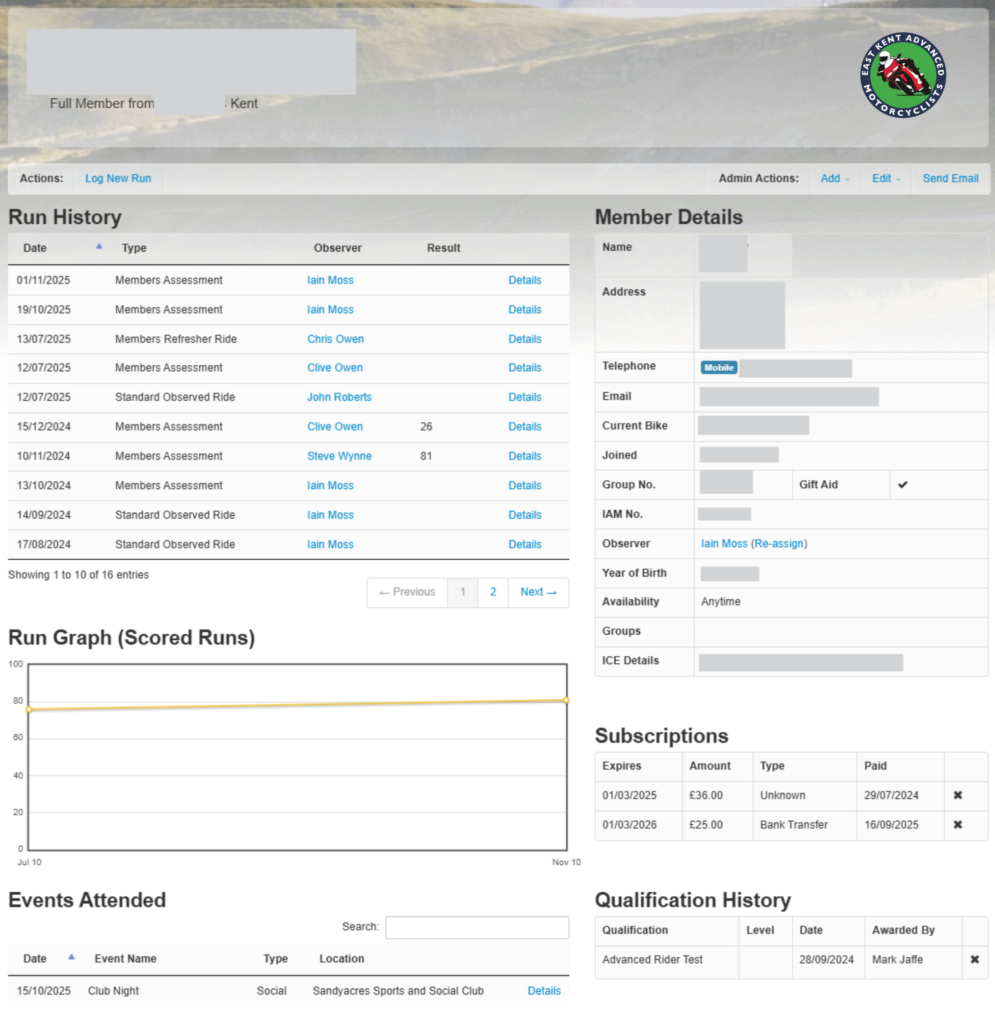
Task: Click the Next pagination button
Action: pyautogui.click(x=538, y=592)
